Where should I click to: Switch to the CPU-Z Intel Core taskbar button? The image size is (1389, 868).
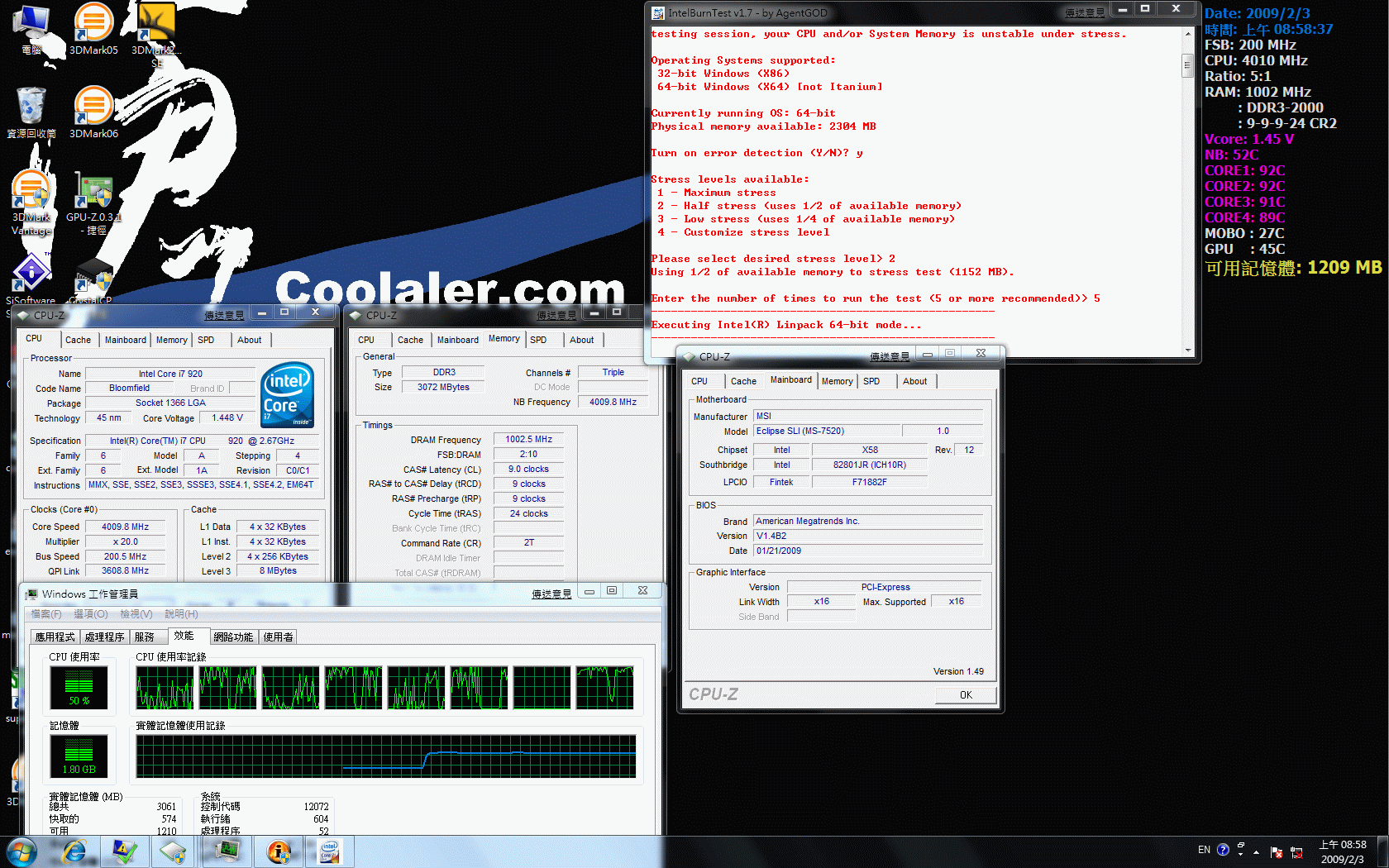click(330, 851)
